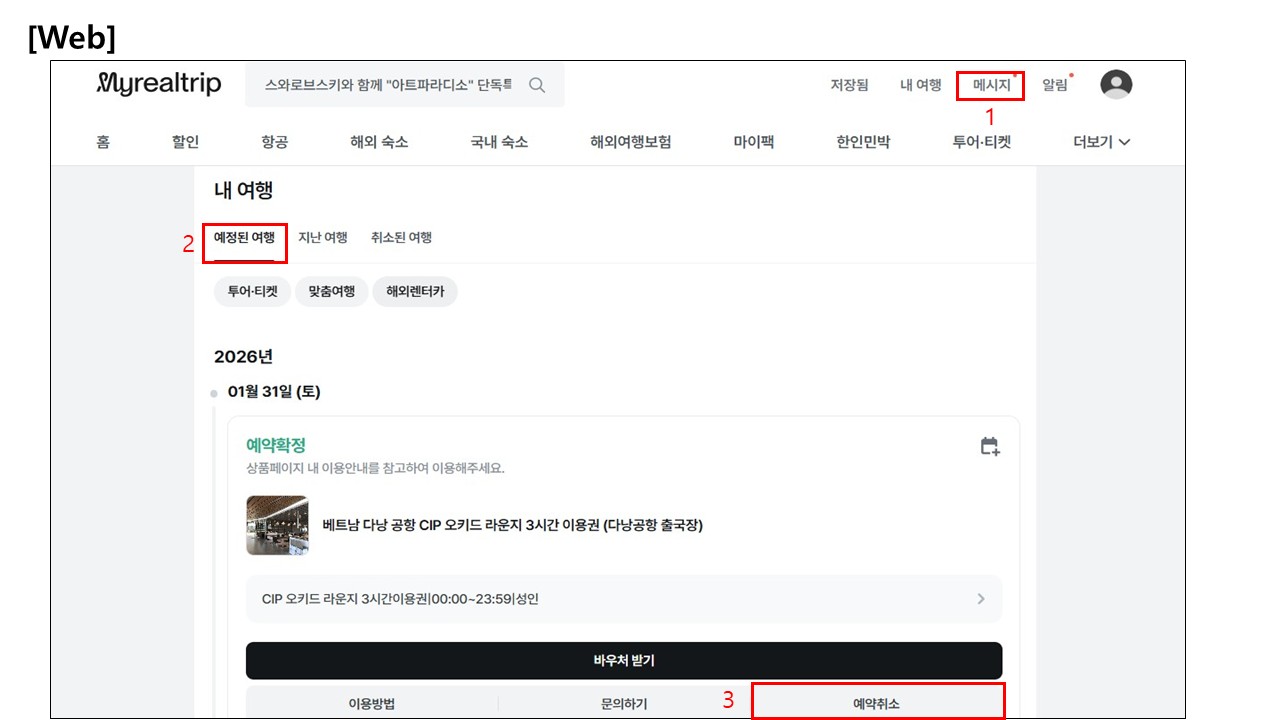The width and height of the screenshot is (1280, 720).
Task: Switch to 지난 여행 tab
Action: pyautogui.click(x=323, y=237)
